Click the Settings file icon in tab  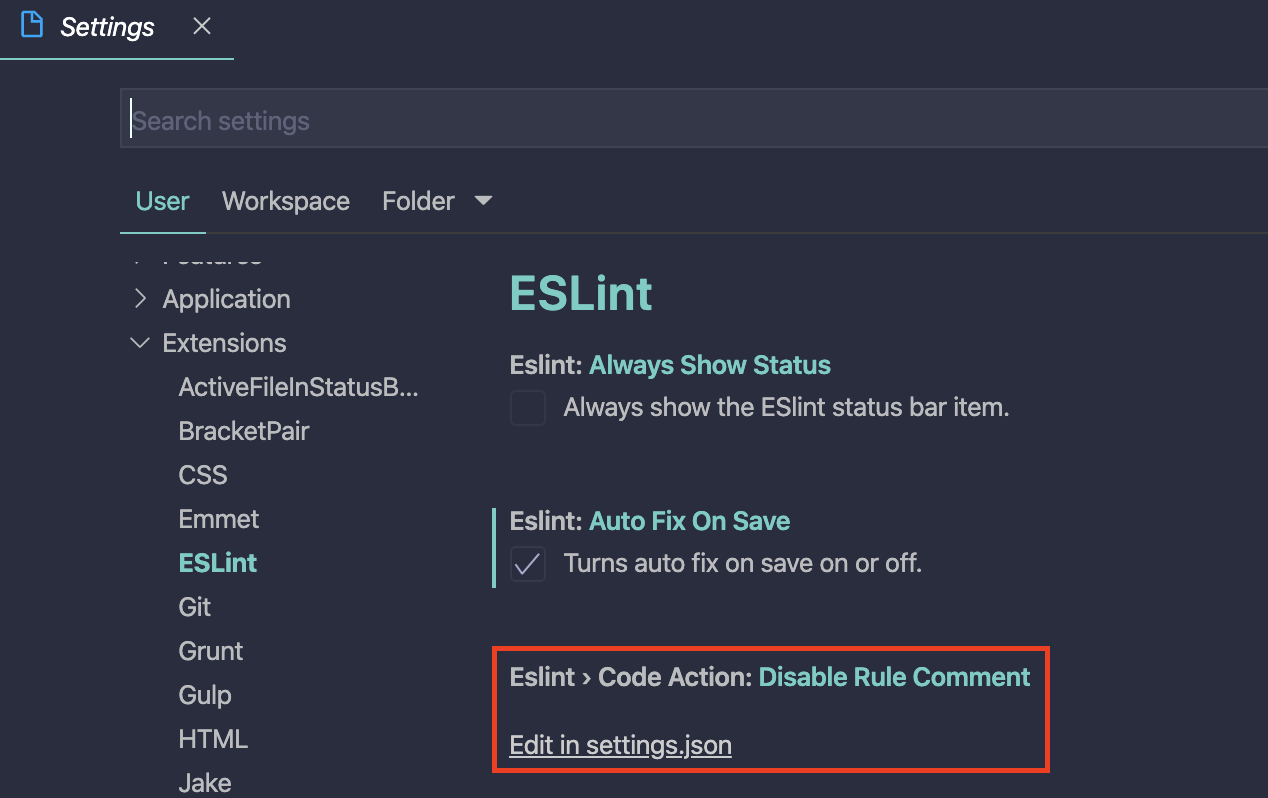pyautogui.click(x=32, y=26)
